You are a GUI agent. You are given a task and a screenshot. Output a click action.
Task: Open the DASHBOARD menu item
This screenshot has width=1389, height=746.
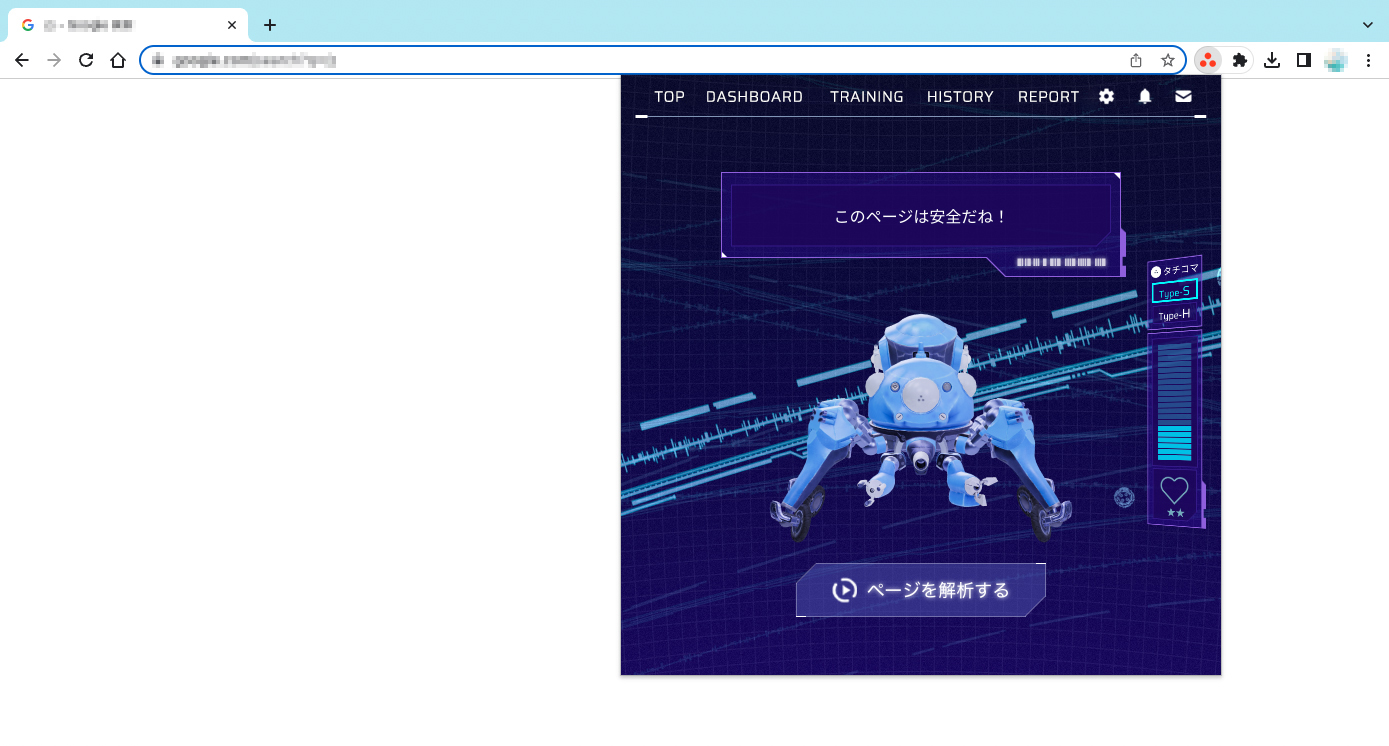coord(754,97)
